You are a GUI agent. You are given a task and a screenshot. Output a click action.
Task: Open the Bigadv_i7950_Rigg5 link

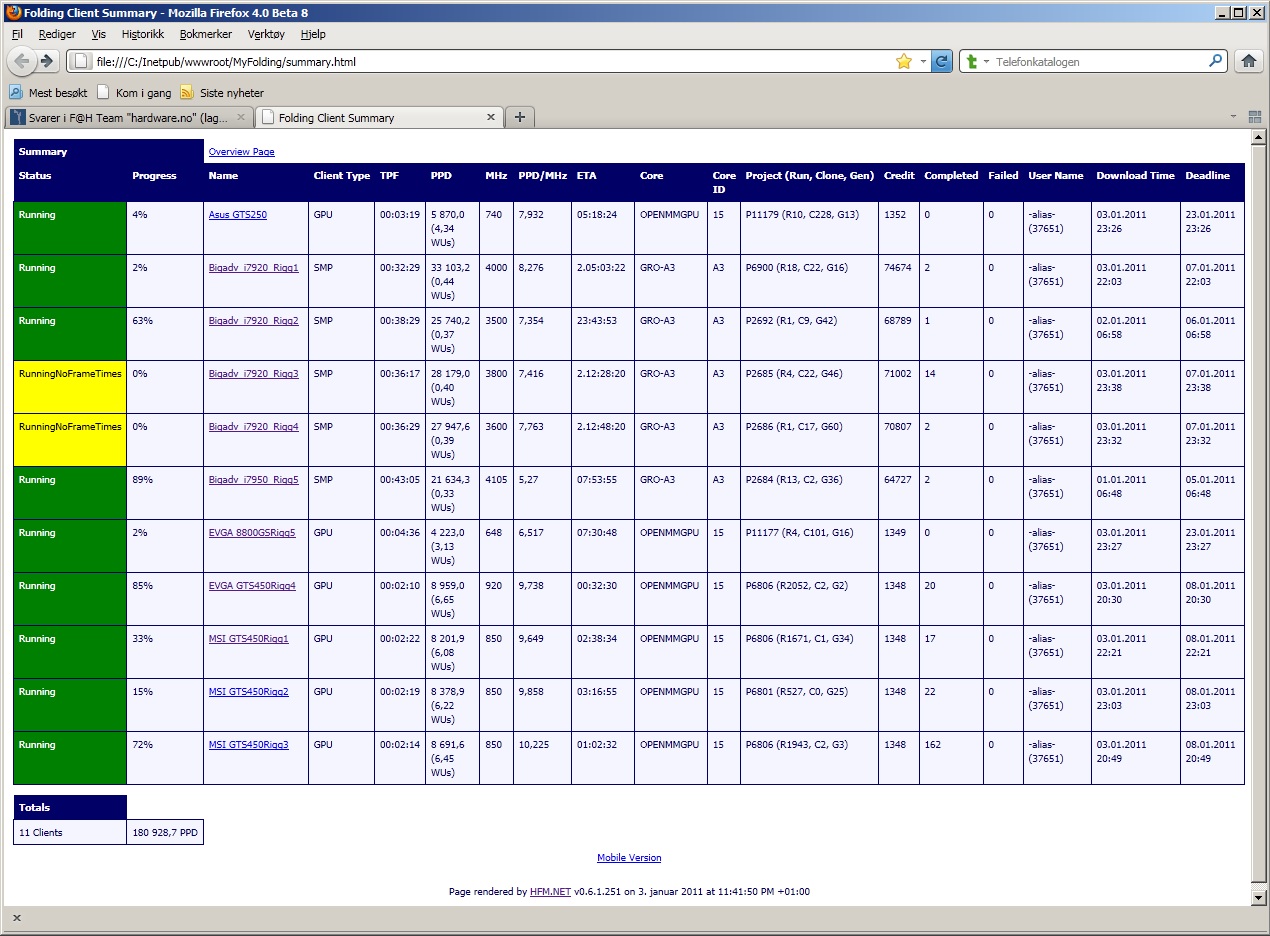(x=254, y=480)
